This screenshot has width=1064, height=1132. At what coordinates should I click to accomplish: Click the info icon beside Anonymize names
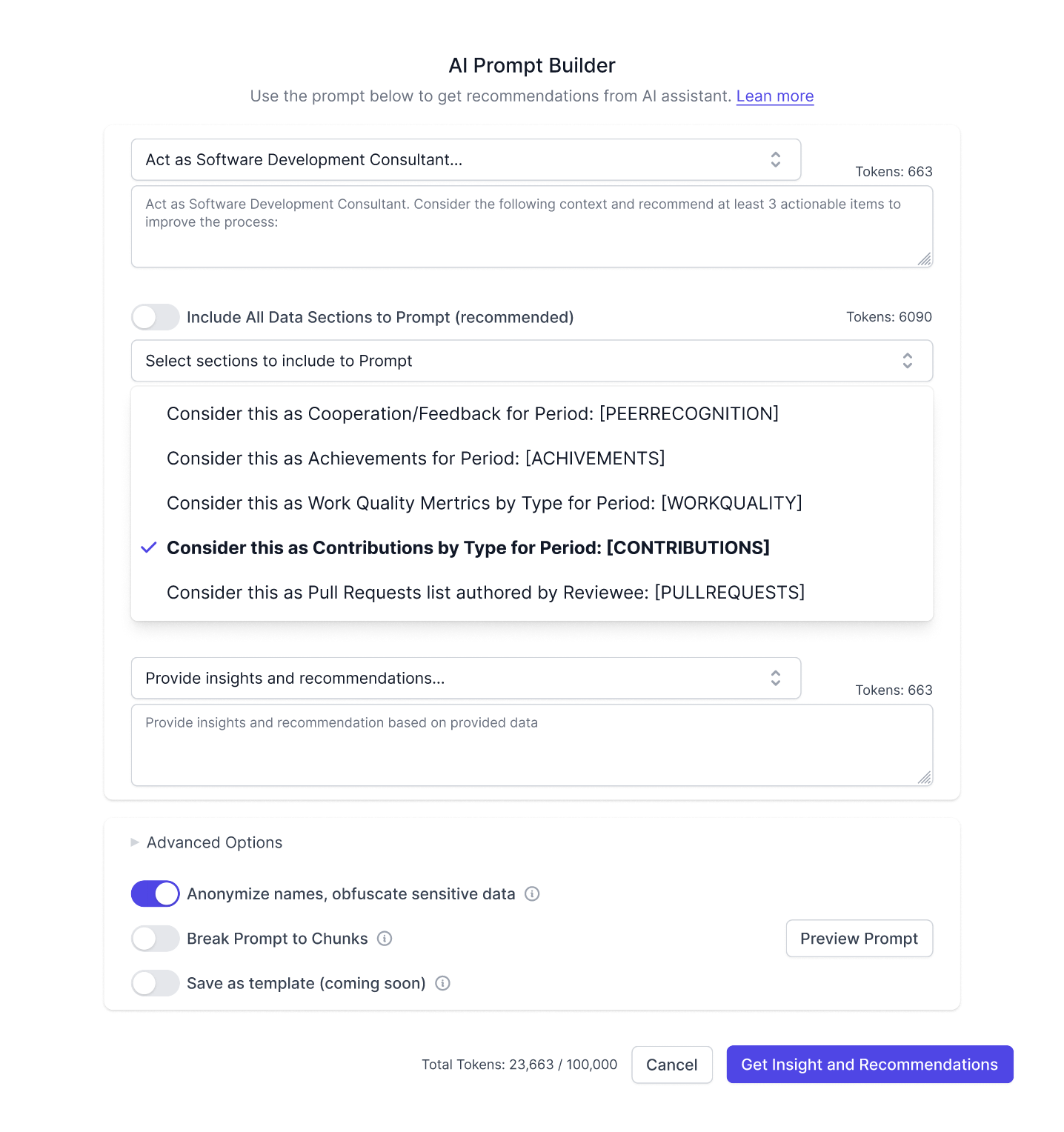533,893
